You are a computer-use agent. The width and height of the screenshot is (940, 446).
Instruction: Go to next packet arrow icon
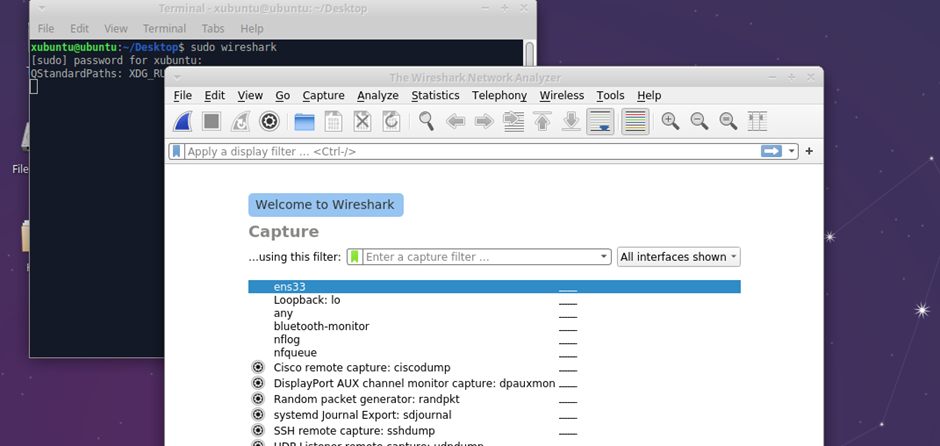point(484,122)
